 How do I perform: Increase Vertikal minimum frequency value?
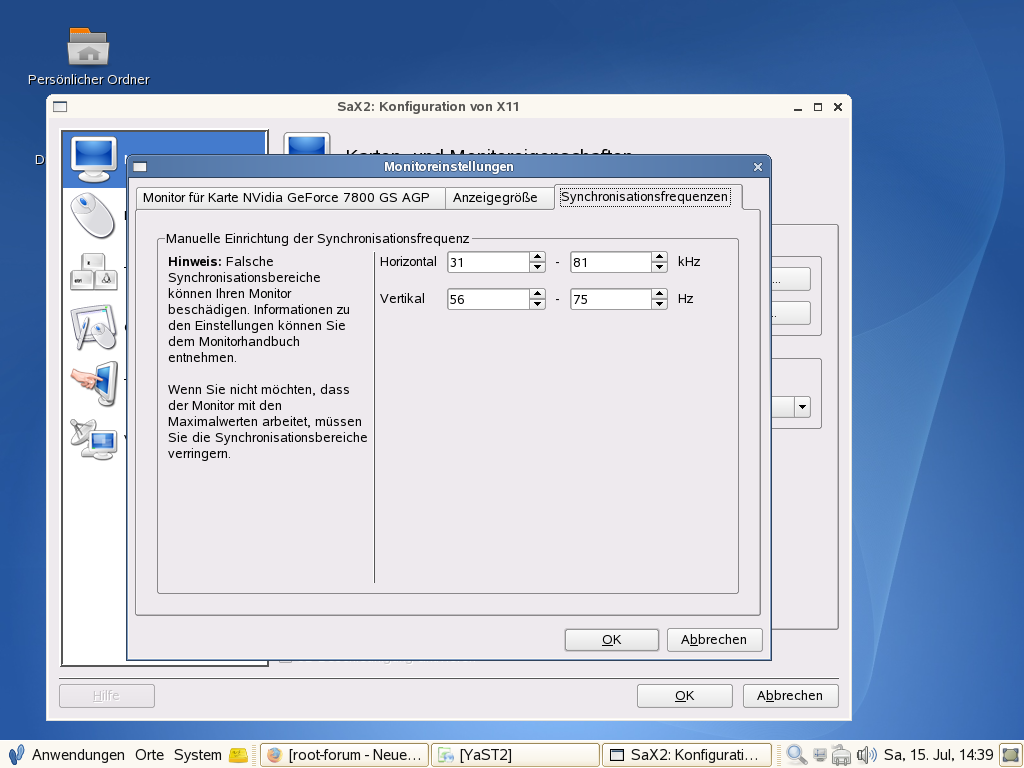click(537, 294)
